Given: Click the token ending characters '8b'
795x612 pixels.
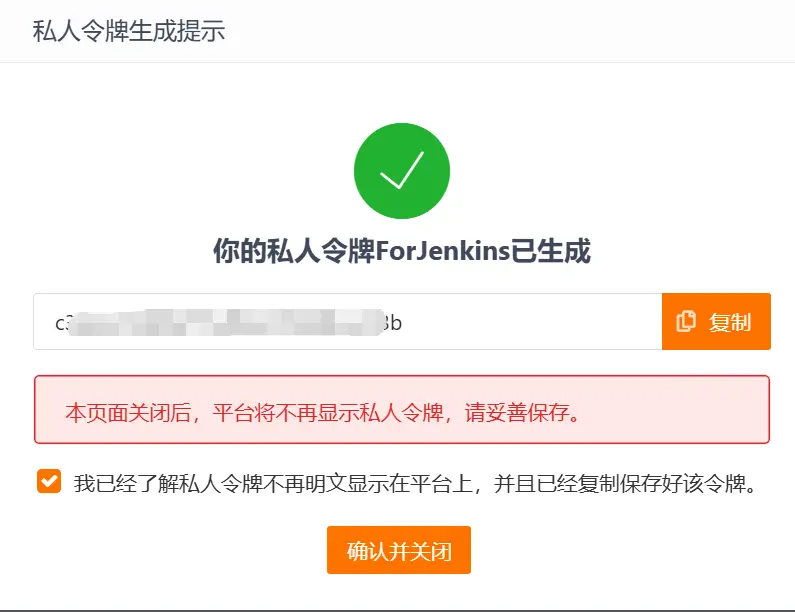Looking at the screenshot, I should coord(393,323).
